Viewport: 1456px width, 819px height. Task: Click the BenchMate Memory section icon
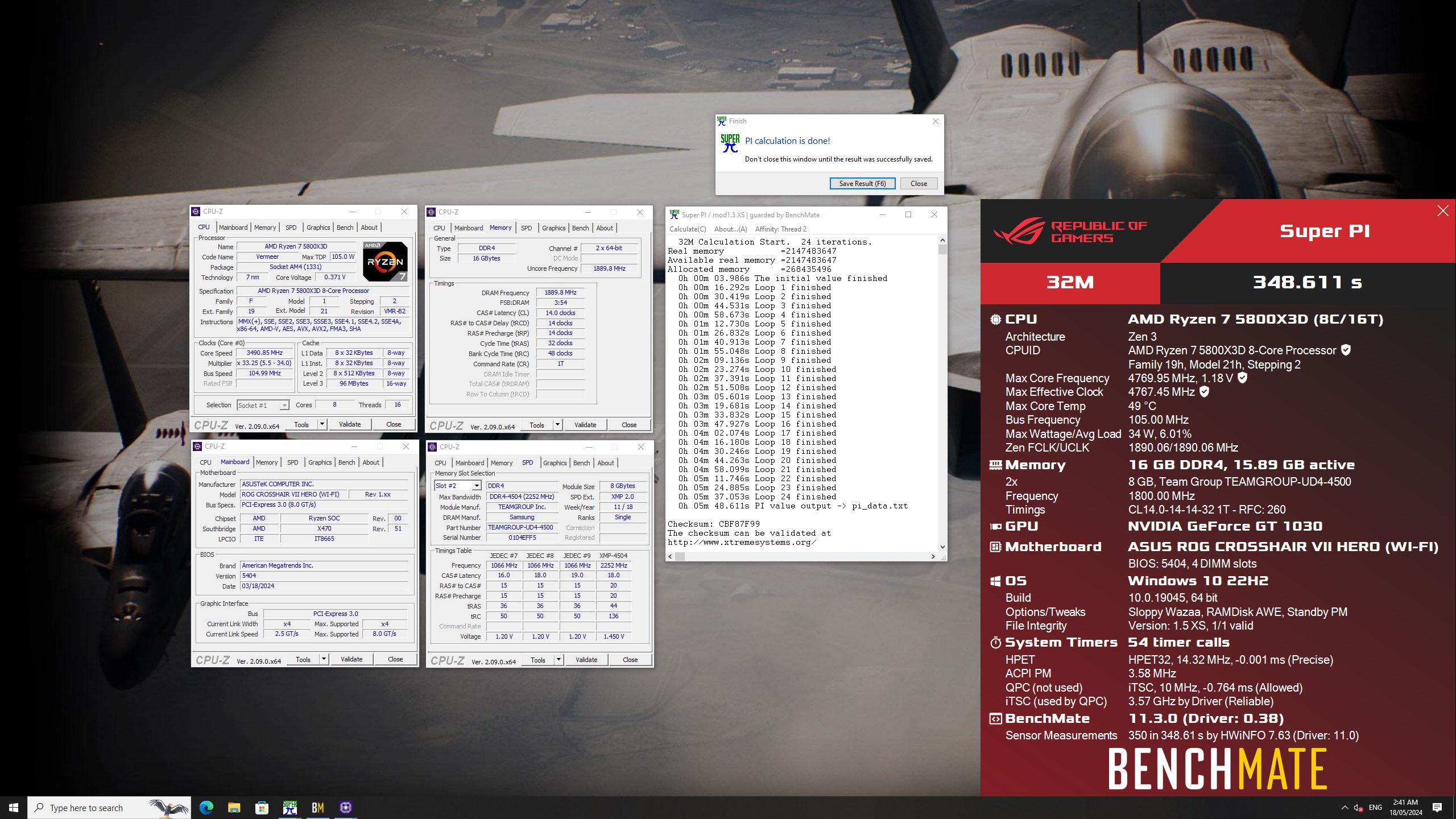coord(995,465)
